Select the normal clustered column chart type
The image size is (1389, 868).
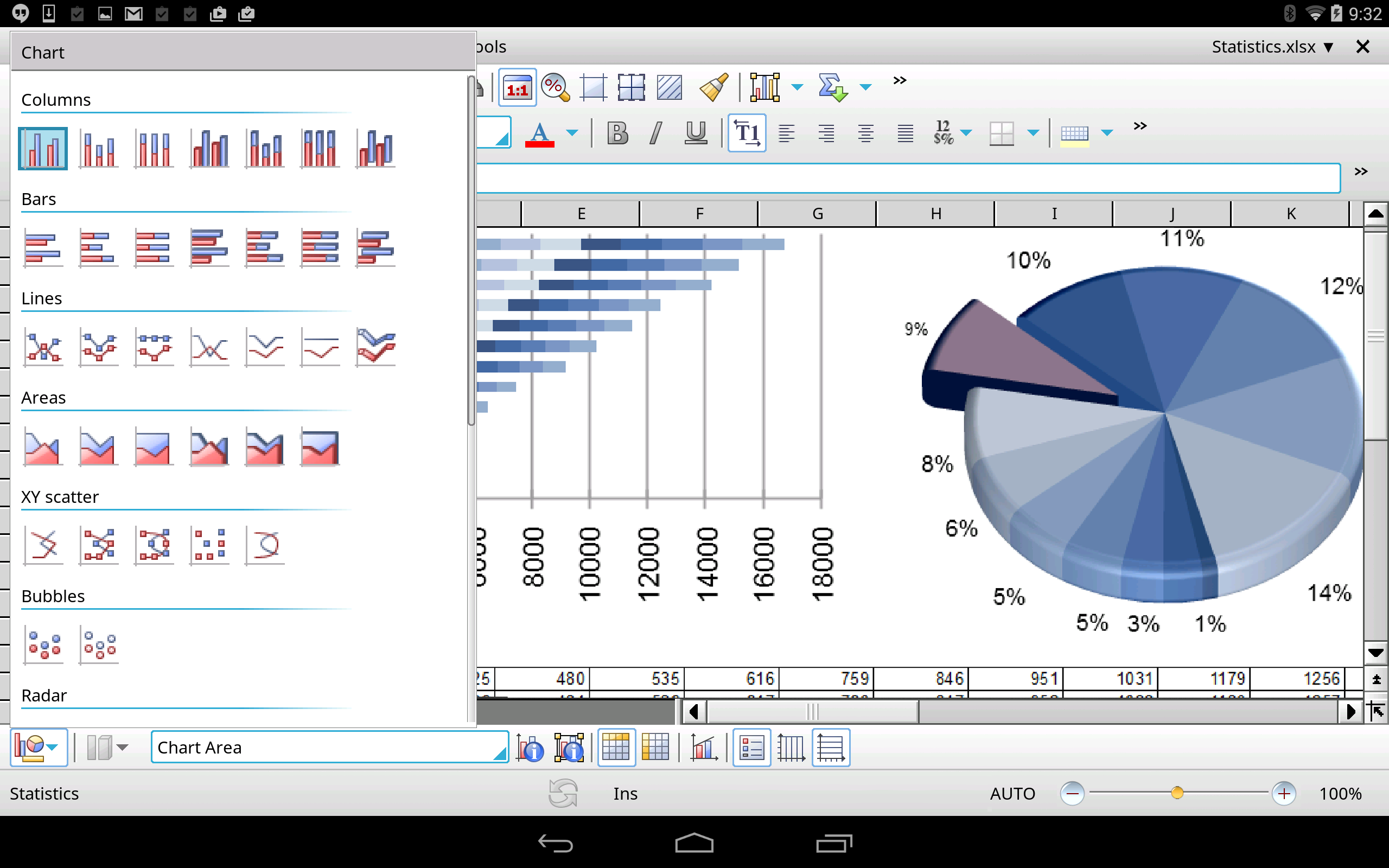coord(42,149)
